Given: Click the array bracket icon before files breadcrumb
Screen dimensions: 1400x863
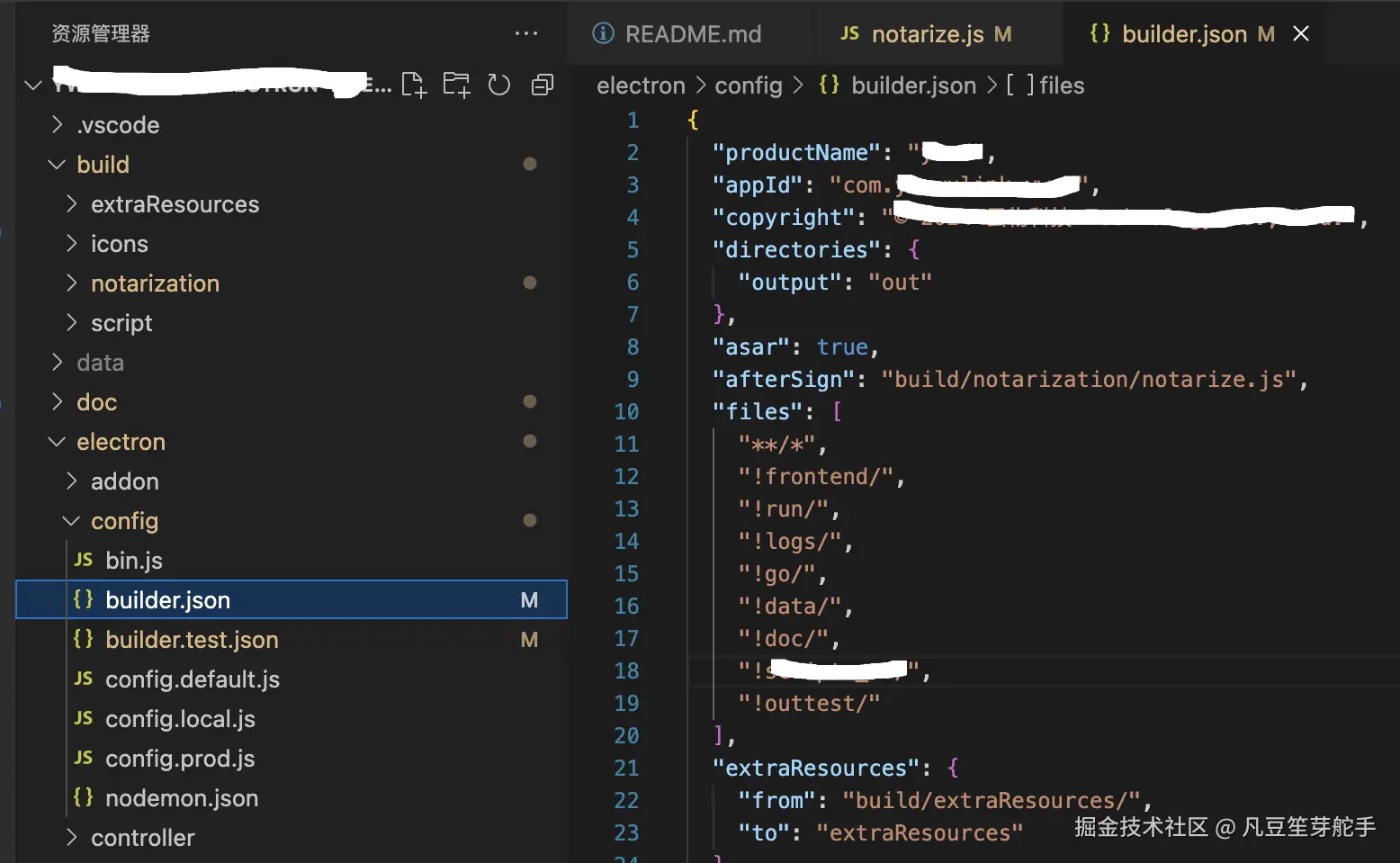Looking at the screenshot, I should [x=1020, y=85].
